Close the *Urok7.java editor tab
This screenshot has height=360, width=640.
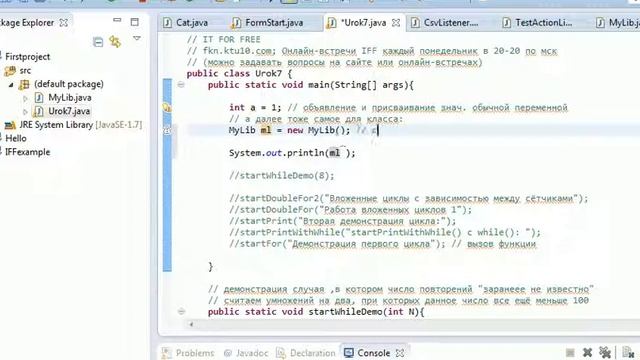point(396,23)
